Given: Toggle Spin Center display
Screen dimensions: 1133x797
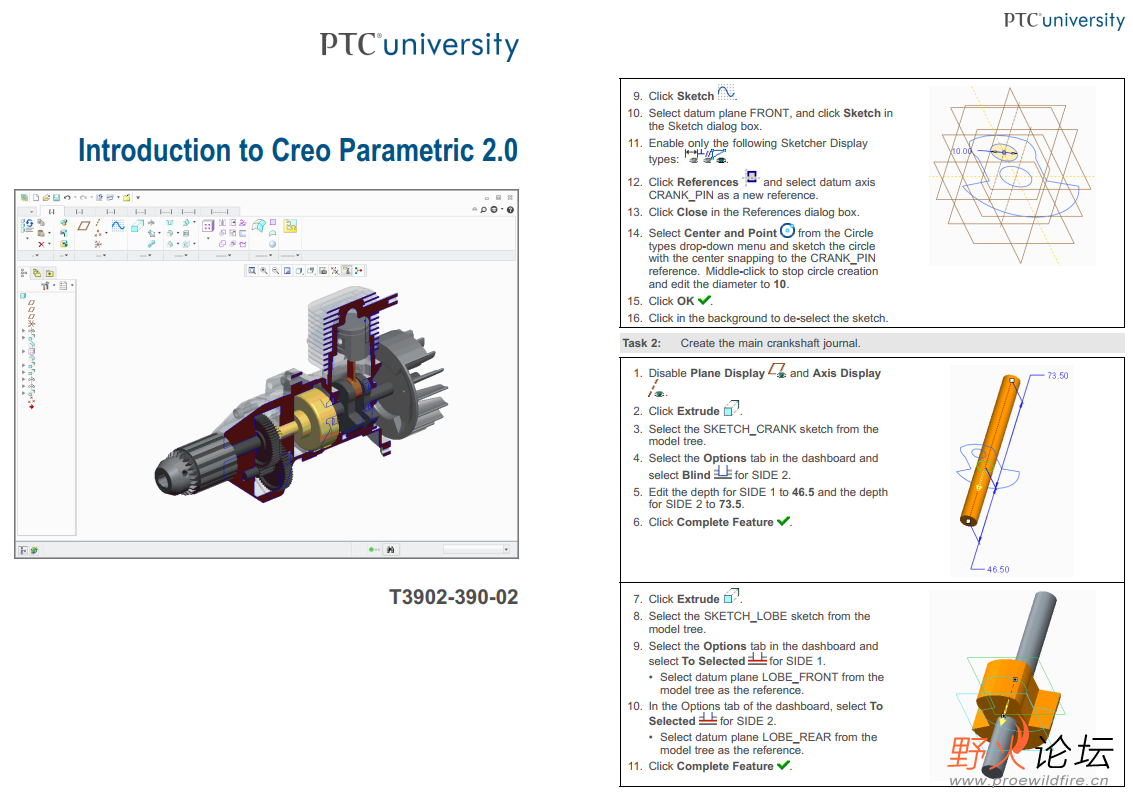Looking at the screenshot, I should 358,270.
